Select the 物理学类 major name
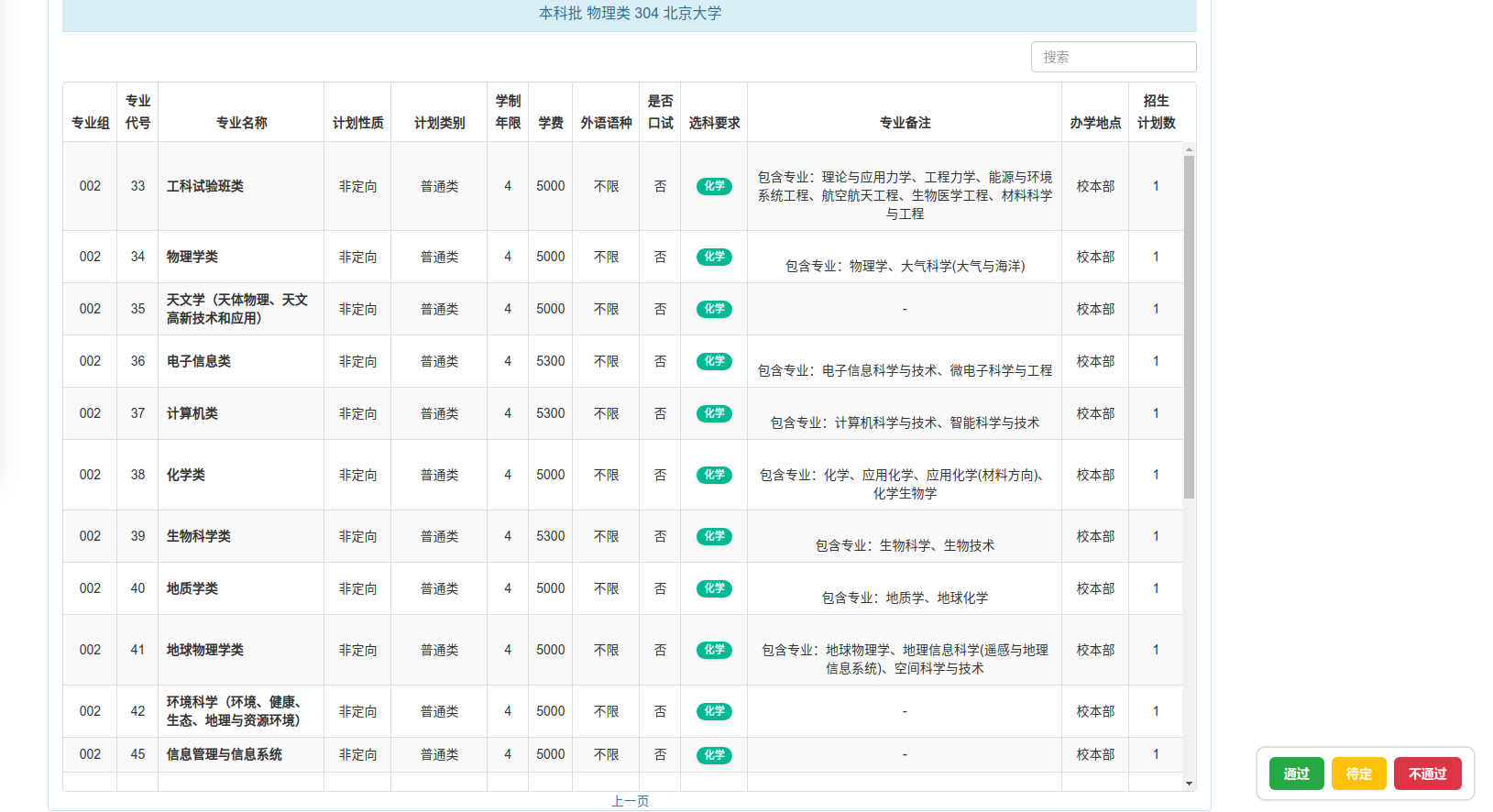The width and height of the screenshot is (1493, 812). (x=192, y=257)
